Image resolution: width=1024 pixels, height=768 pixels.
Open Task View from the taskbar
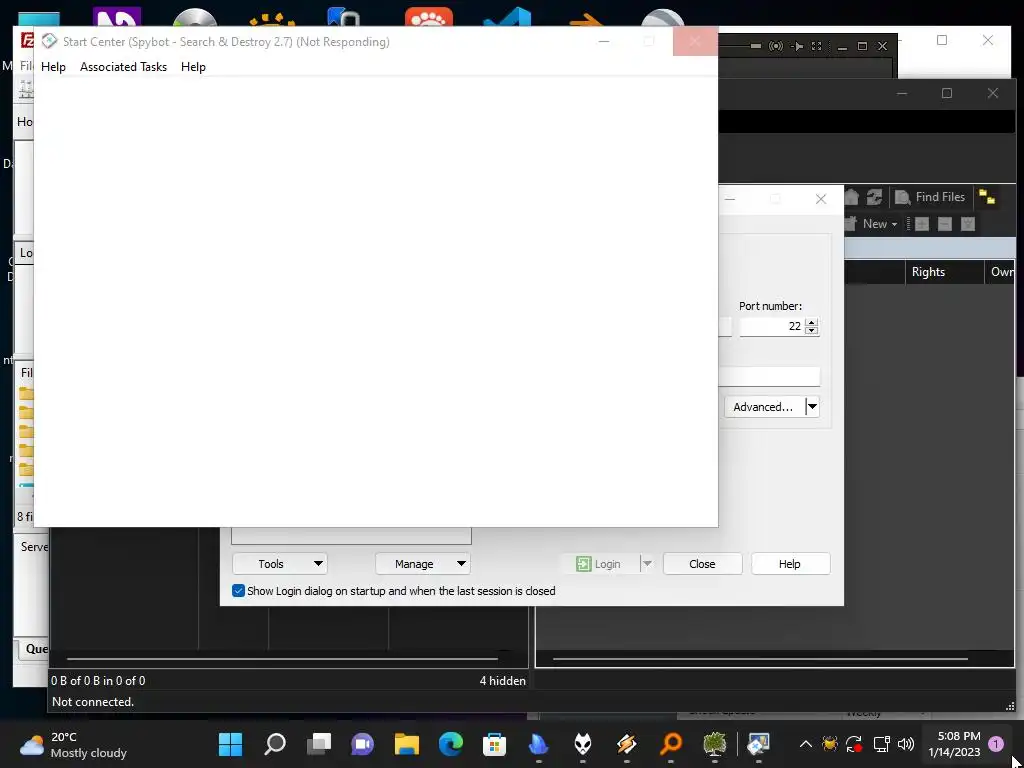319,744
